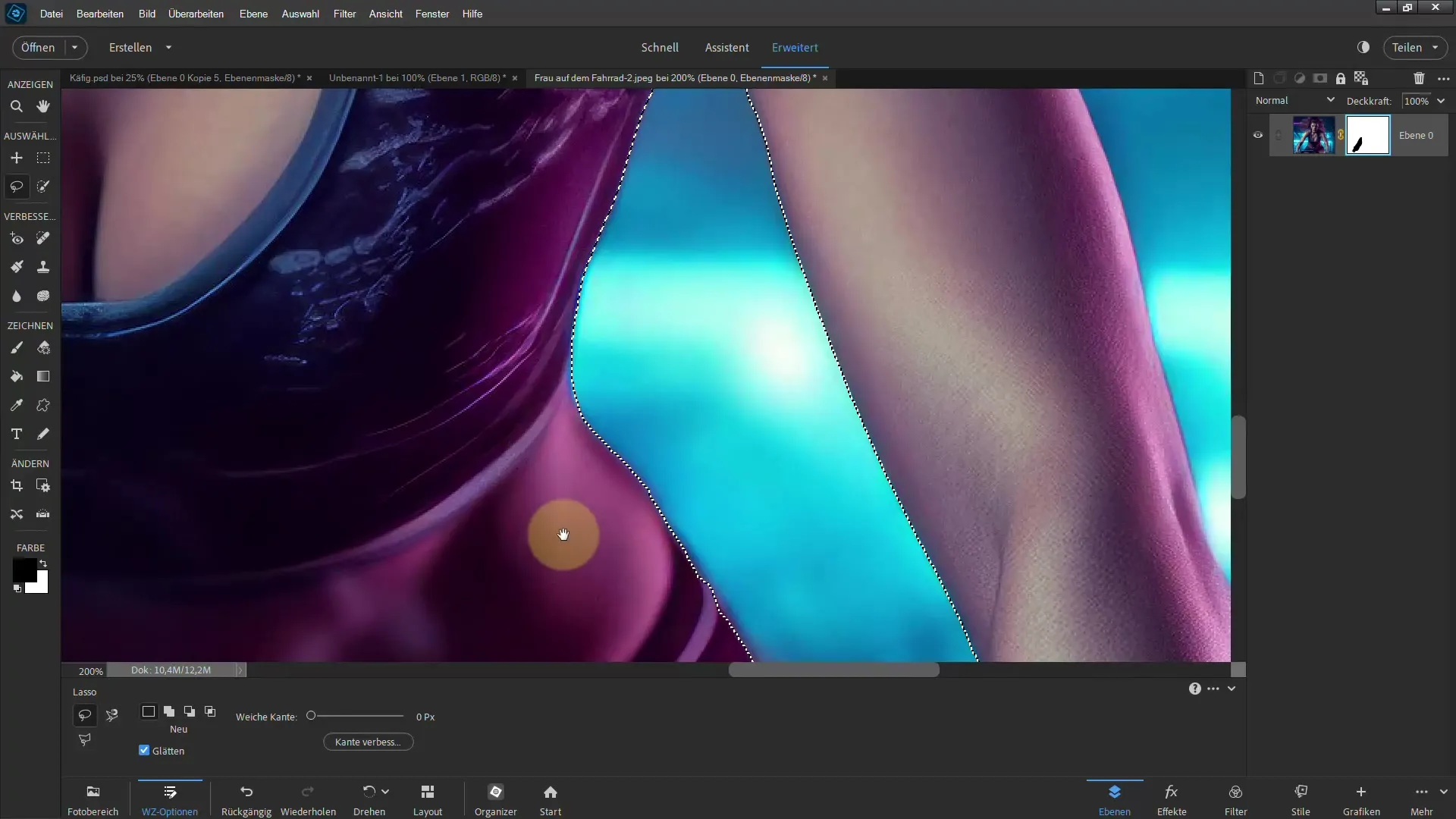Image resolution: width=1456 pixels, height=819 pixels.
Task: Select the Hand tool in toolbox
Action: click(x=43, y=106)
